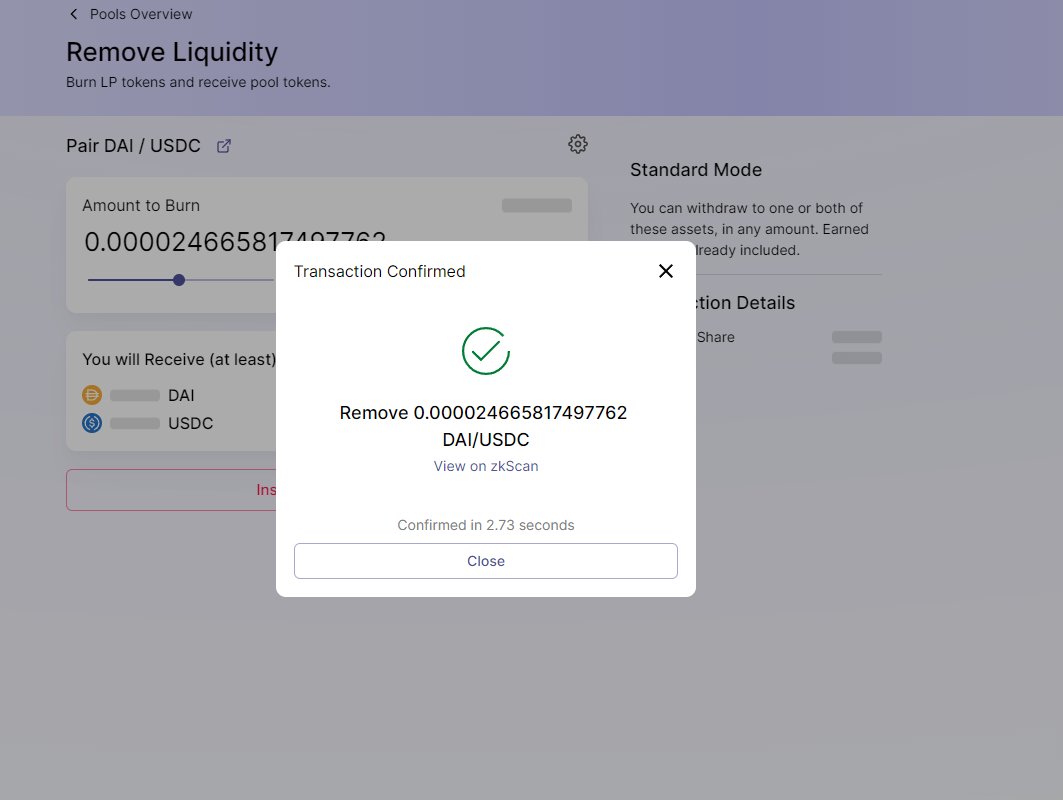
Task: Click the 'Burn LP tokens and receive pool tokens.' subtitle
Action: [x=198, y=82]
